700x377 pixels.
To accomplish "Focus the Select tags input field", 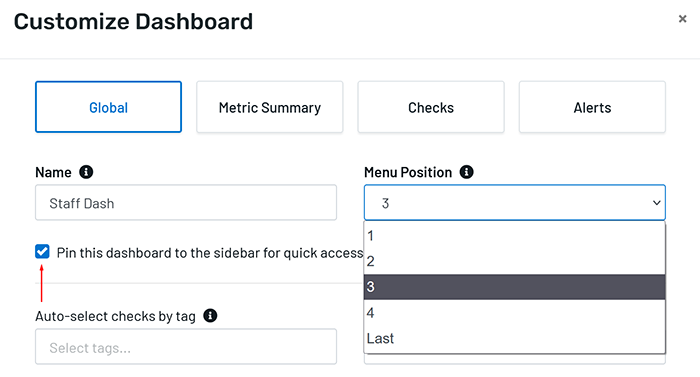I will [x=186, y=347].
